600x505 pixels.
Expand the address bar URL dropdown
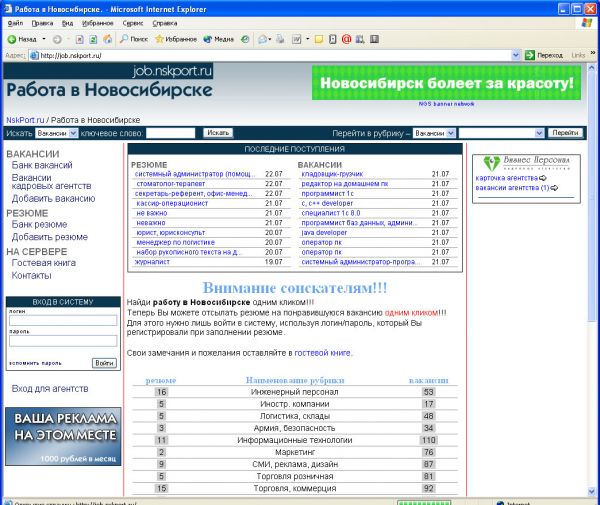(516, 55)
